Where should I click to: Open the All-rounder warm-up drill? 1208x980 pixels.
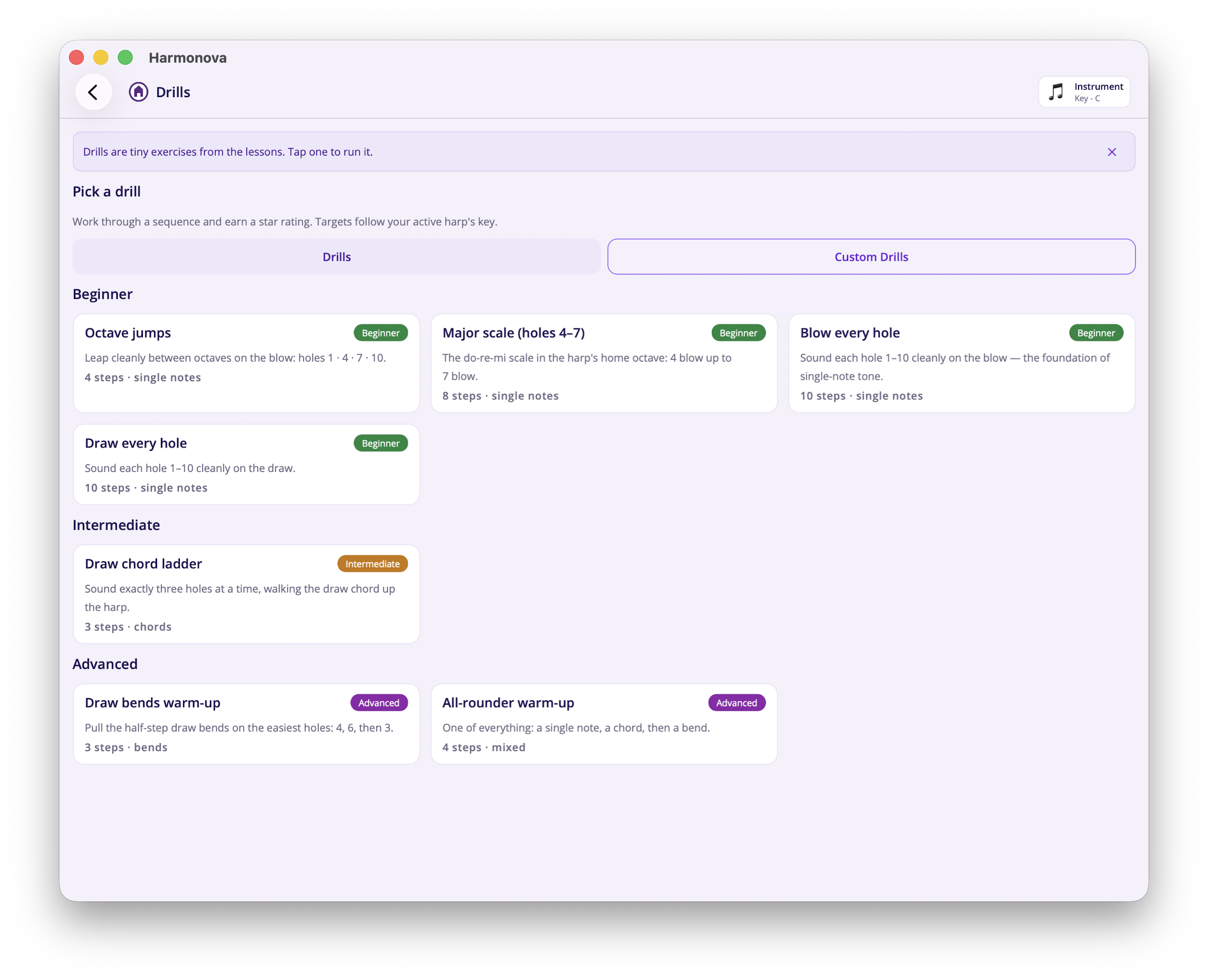click(603, 724)
